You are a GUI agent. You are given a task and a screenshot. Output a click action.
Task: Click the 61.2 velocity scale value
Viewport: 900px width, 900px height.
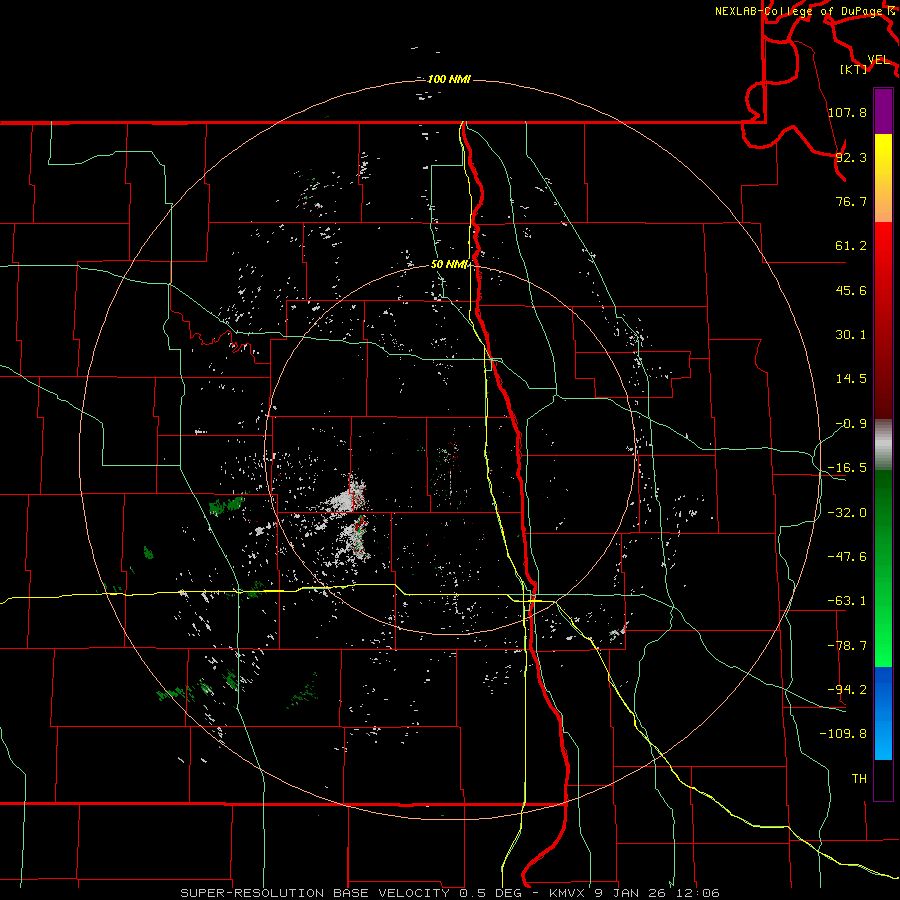pyautogui.click(x=851, y=246)
